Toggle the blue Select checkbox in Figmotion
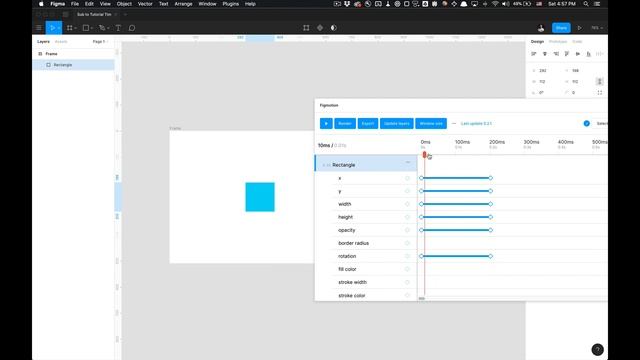Screen dimensions: 640x360 click(587, 123)
